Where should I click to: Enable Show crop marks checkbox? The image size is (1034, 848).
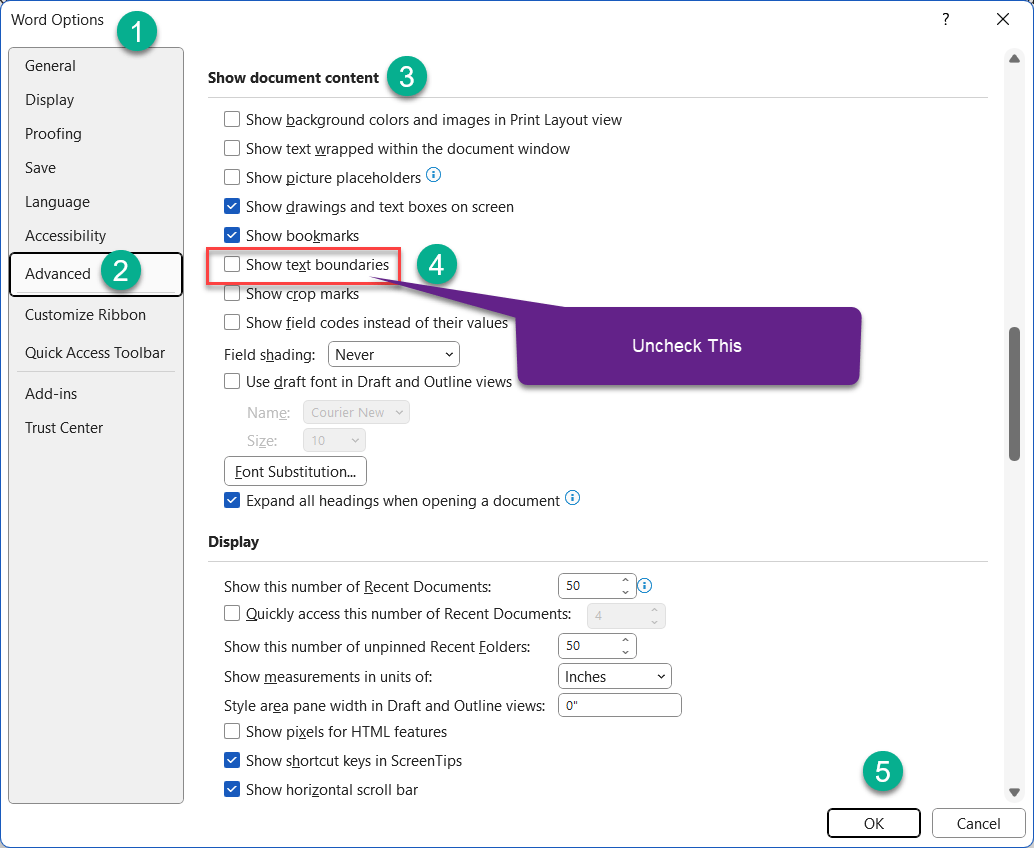[232, 293]
